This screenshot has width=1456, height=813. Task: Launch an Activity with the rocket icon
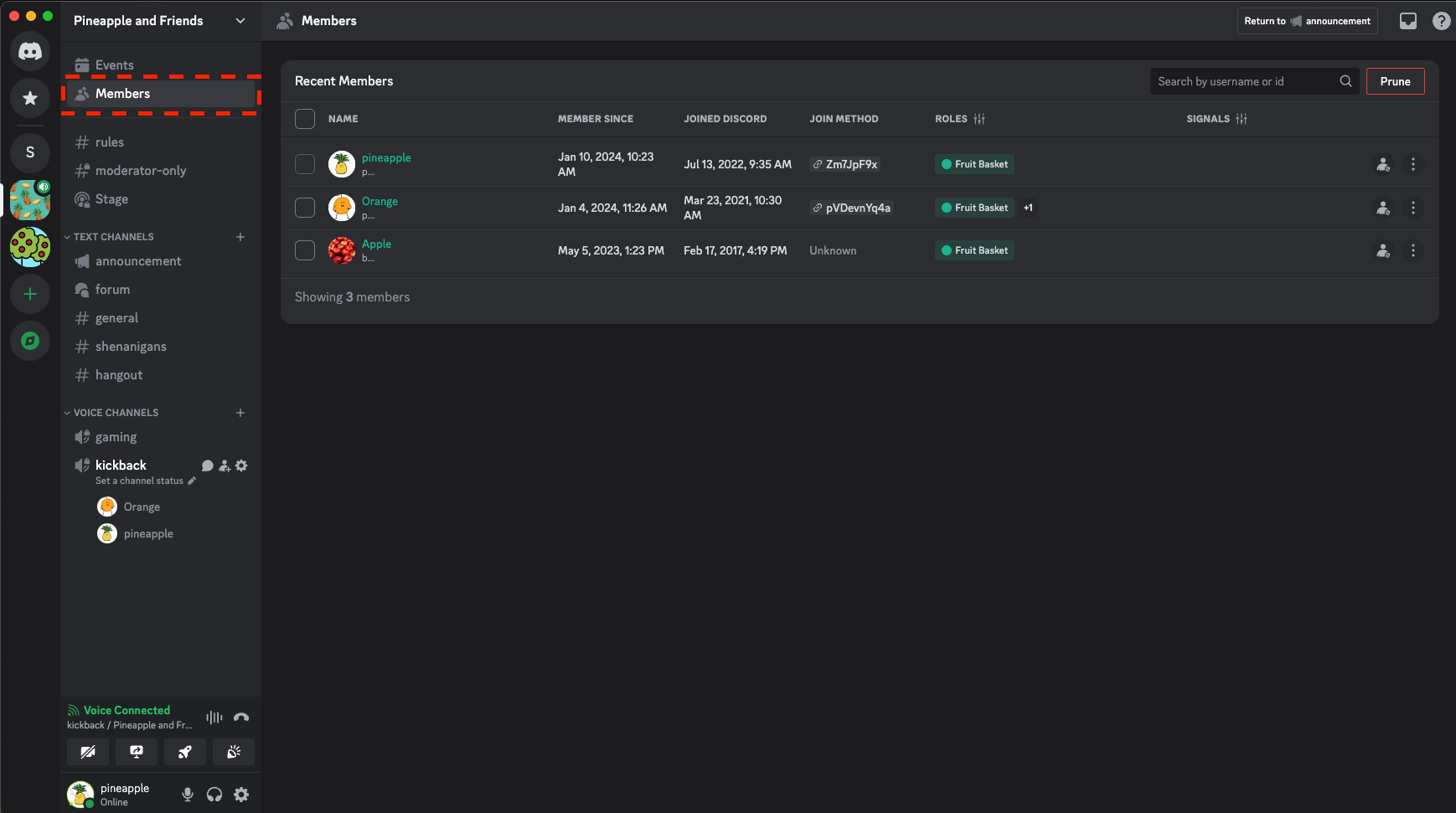184,752
